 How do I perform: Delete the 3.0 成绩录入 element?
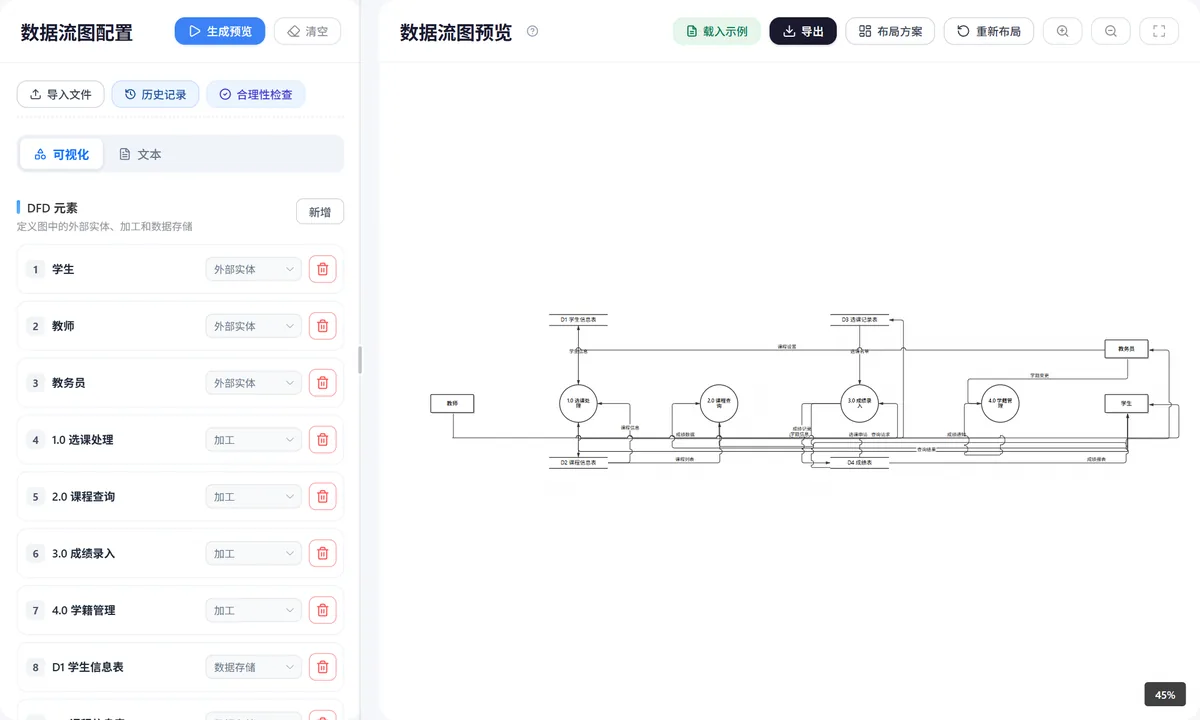tap(322, 553)
